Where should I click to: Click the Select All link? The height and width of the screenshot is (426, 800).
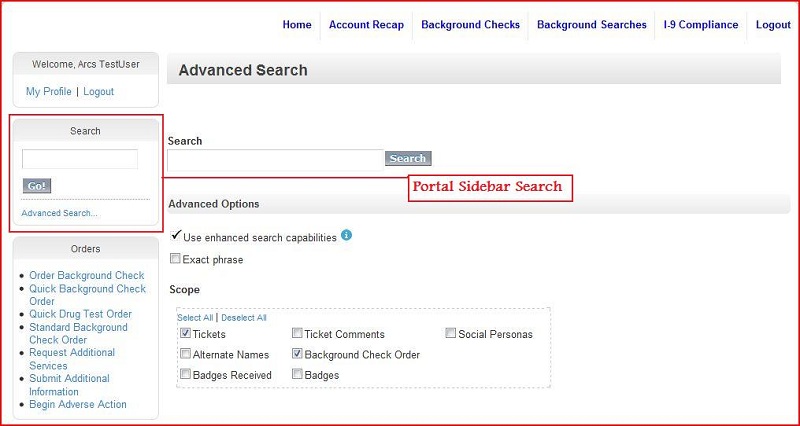(x=195, y=317)
